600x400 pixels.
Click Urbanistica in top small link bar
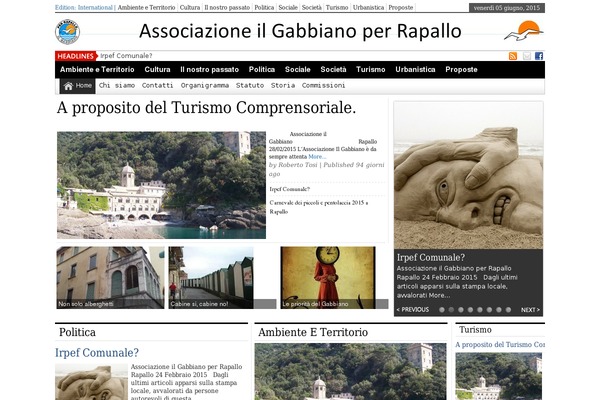tap(368, 8)
